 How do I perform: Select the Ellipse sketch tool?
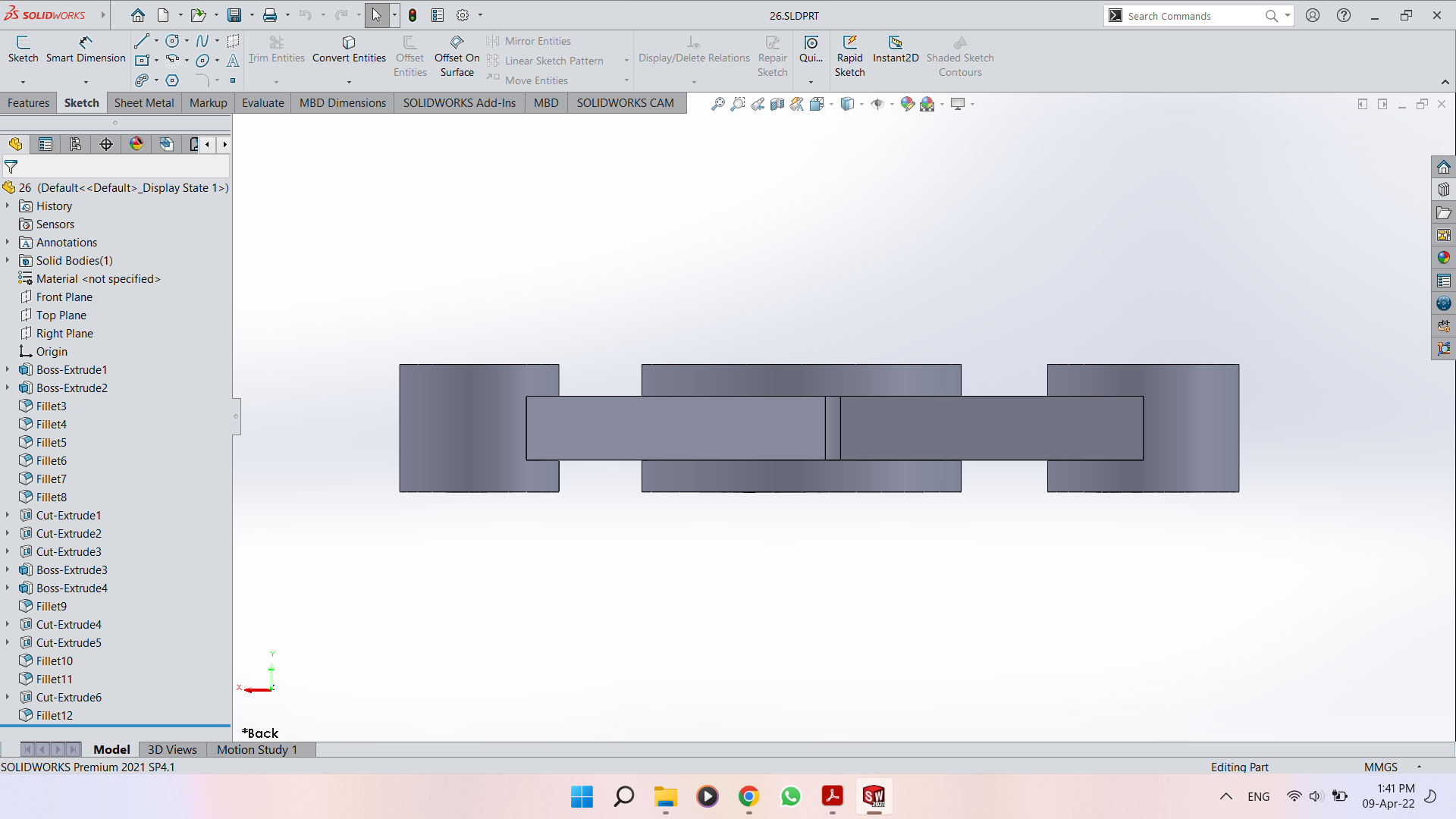click(x=202, y=60)
